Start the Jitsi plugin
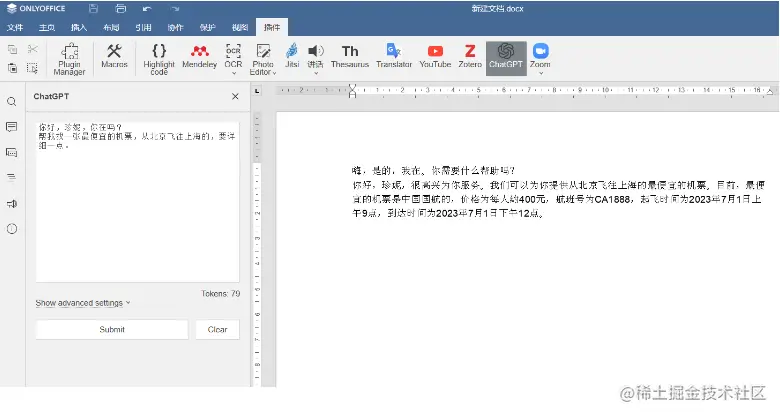 (292, 55)
